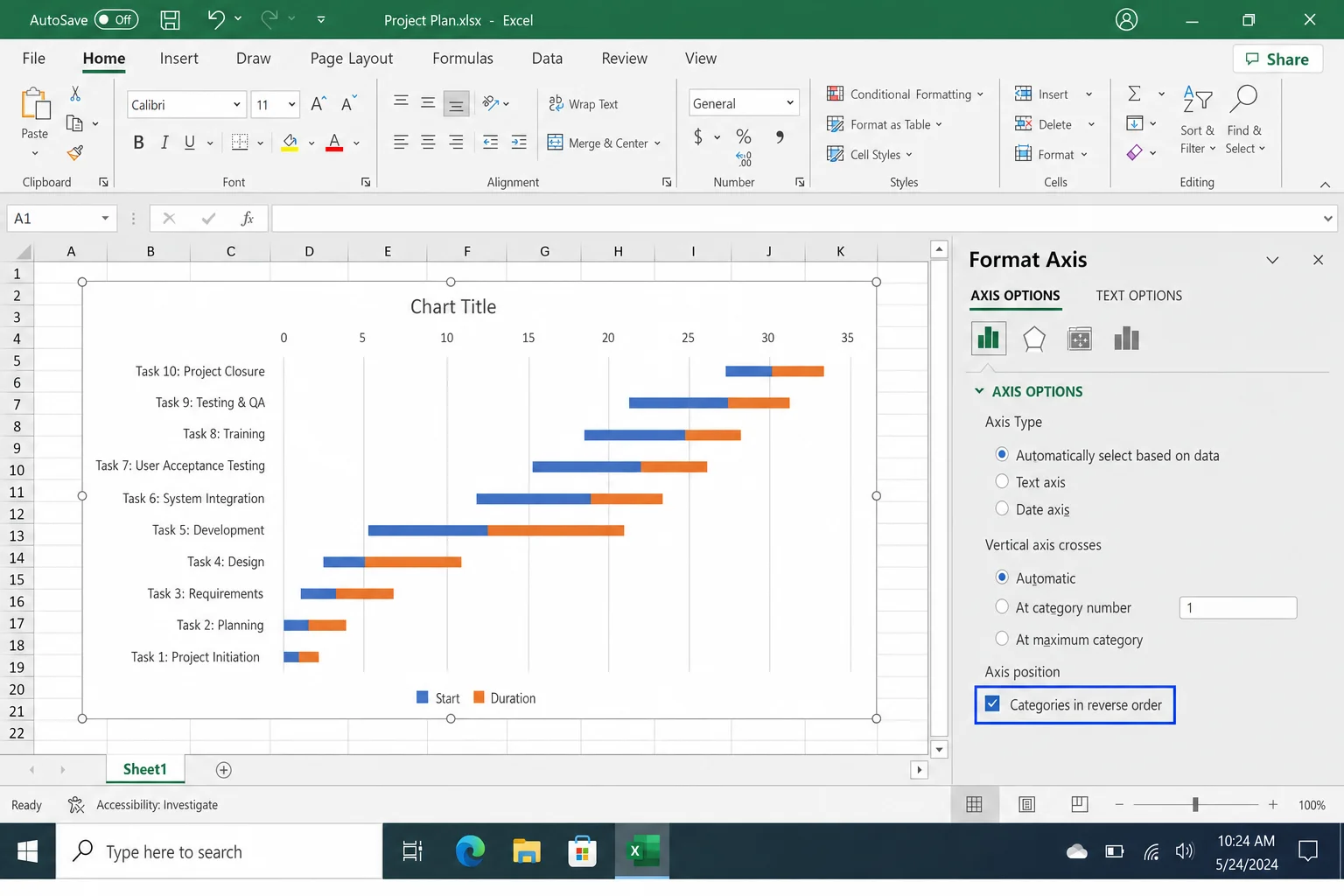Open Effects pentagon-shaped icon in Format Axis
This screenshot has width=1344, height=896.
pyautogui.click(x=1034, y=339)
